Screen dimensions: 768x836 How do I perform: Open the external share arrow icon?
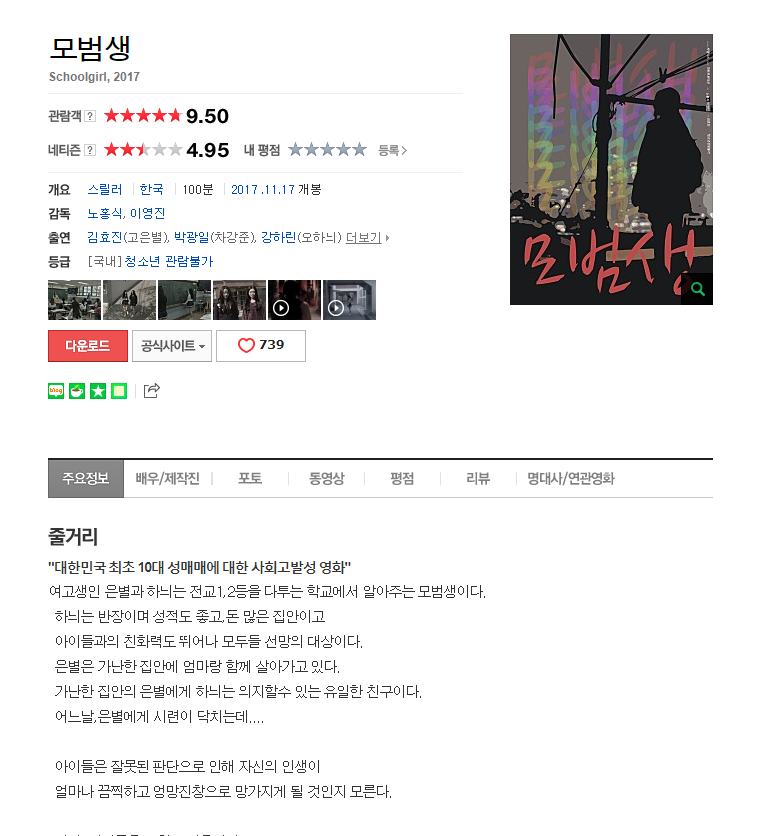[151, 391]
